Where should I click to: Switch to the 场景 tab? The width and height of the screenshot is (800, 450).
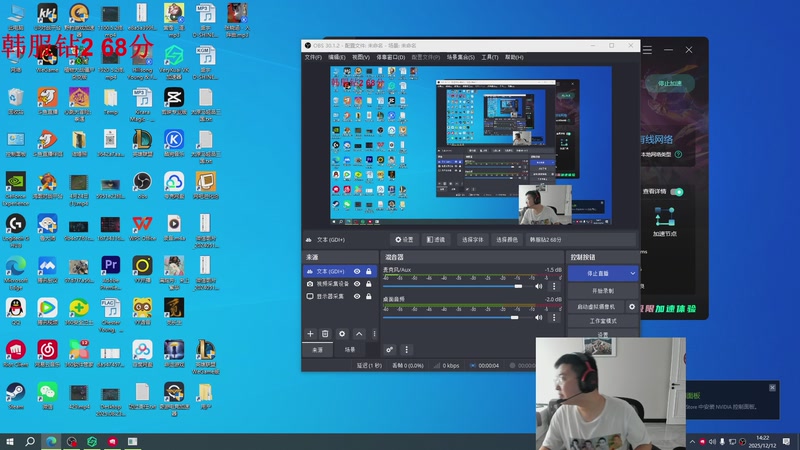[349, 349]
